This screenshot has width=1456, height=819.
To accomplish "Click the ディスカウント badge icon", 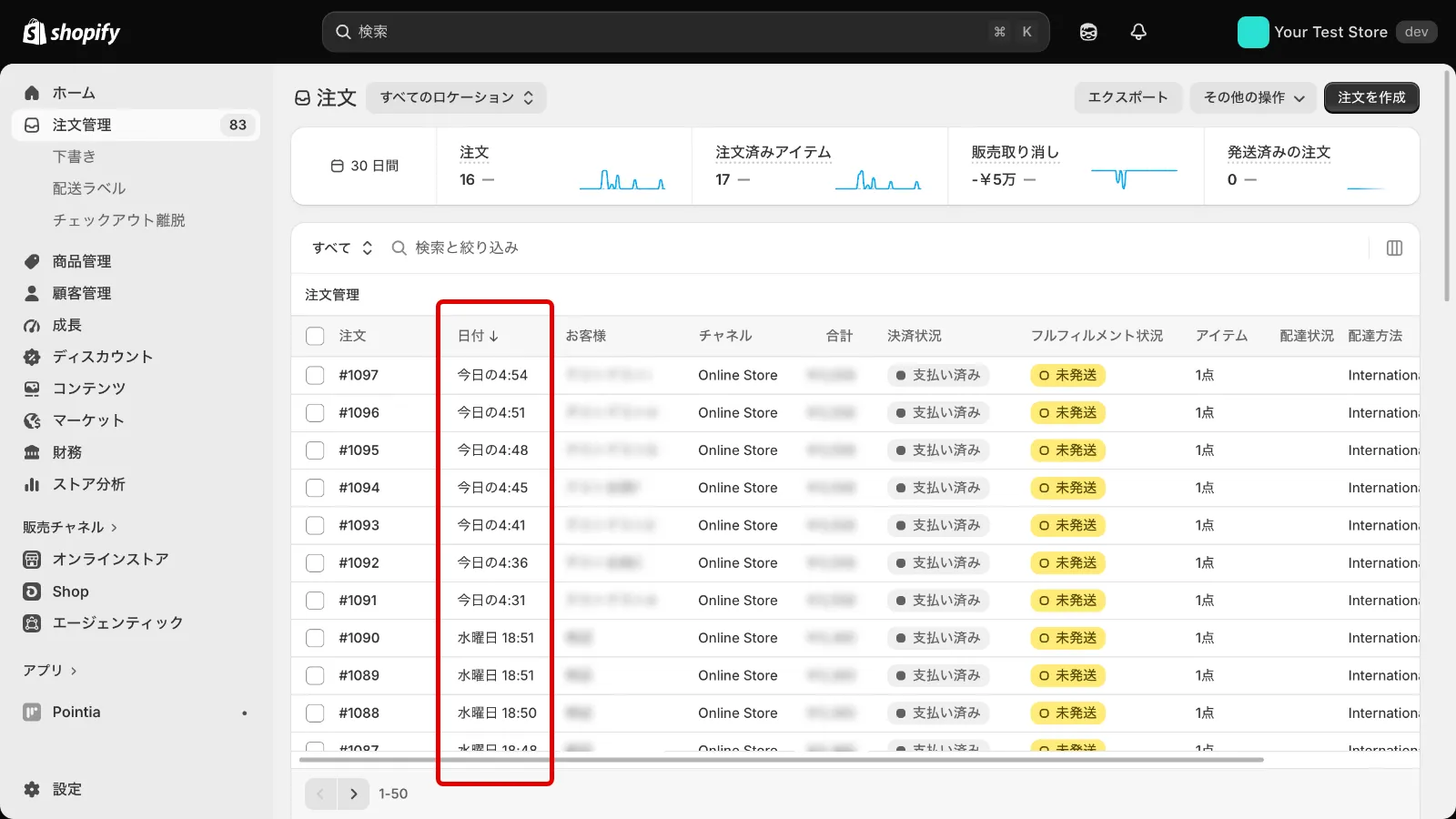I will 32,357.
